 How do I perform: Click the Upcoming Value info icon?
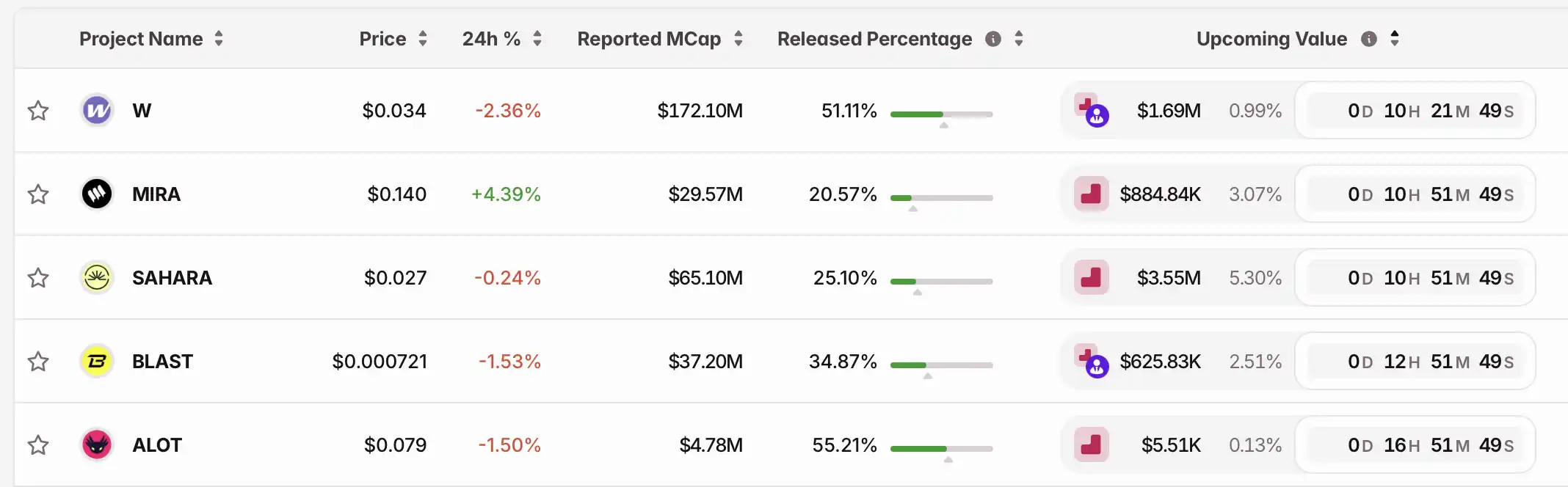point(1368,39)
